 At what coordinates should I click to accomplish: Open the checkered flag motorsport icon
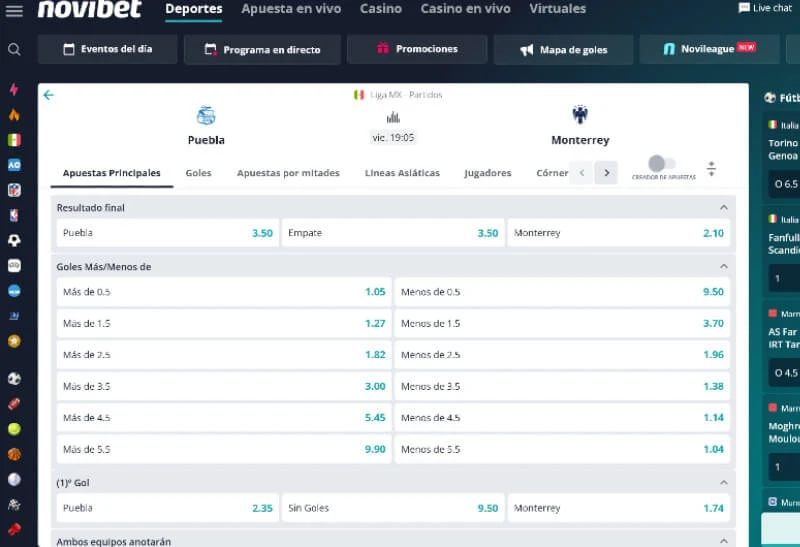14,504
